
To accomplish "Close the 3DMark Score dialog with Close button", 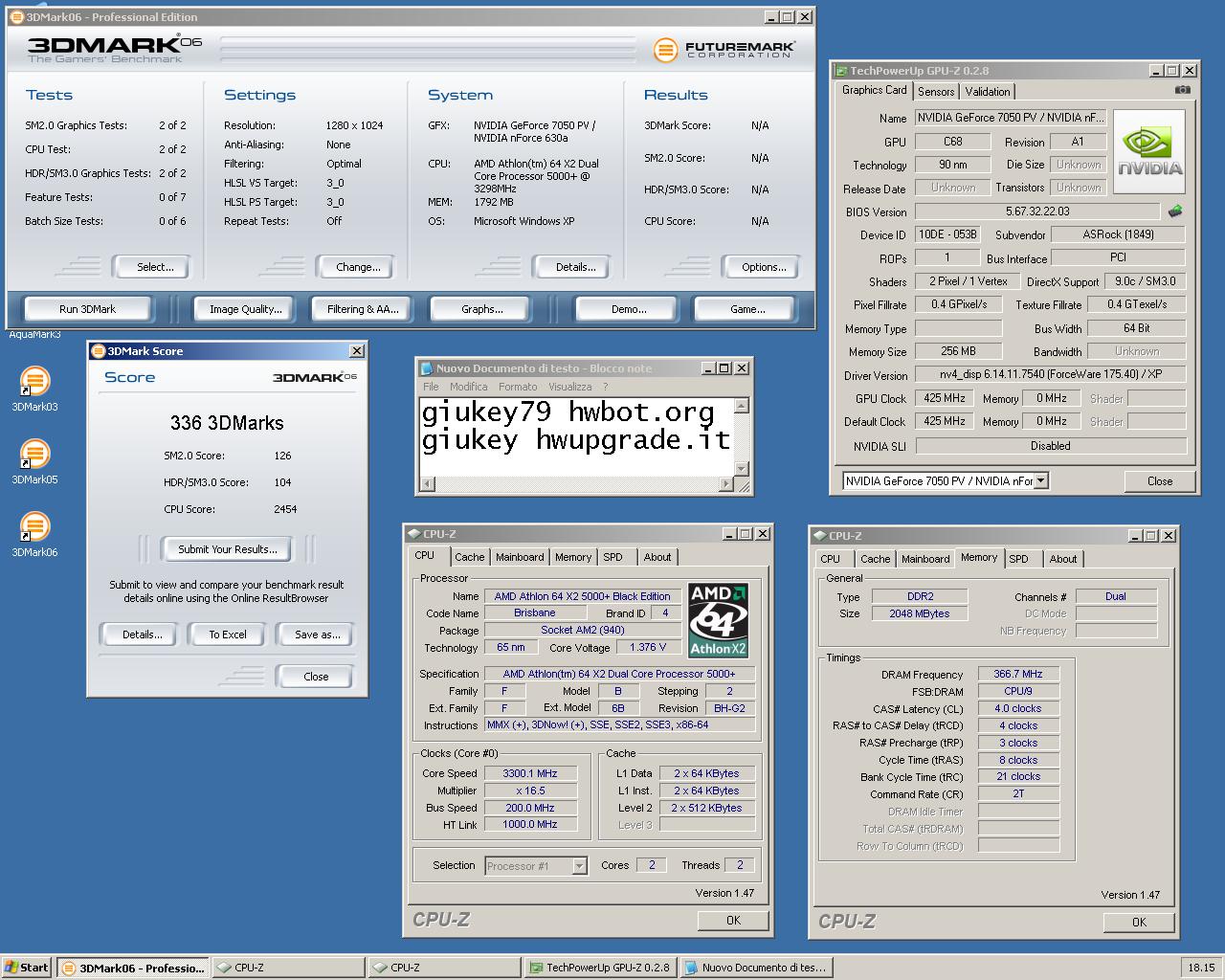I will pos(316,677).
